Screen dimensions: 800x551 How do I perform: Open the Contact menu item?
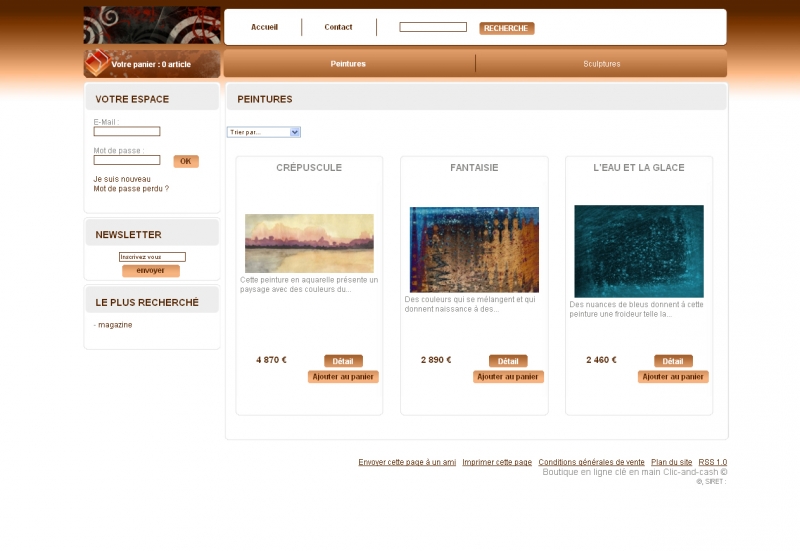(338, 27)
